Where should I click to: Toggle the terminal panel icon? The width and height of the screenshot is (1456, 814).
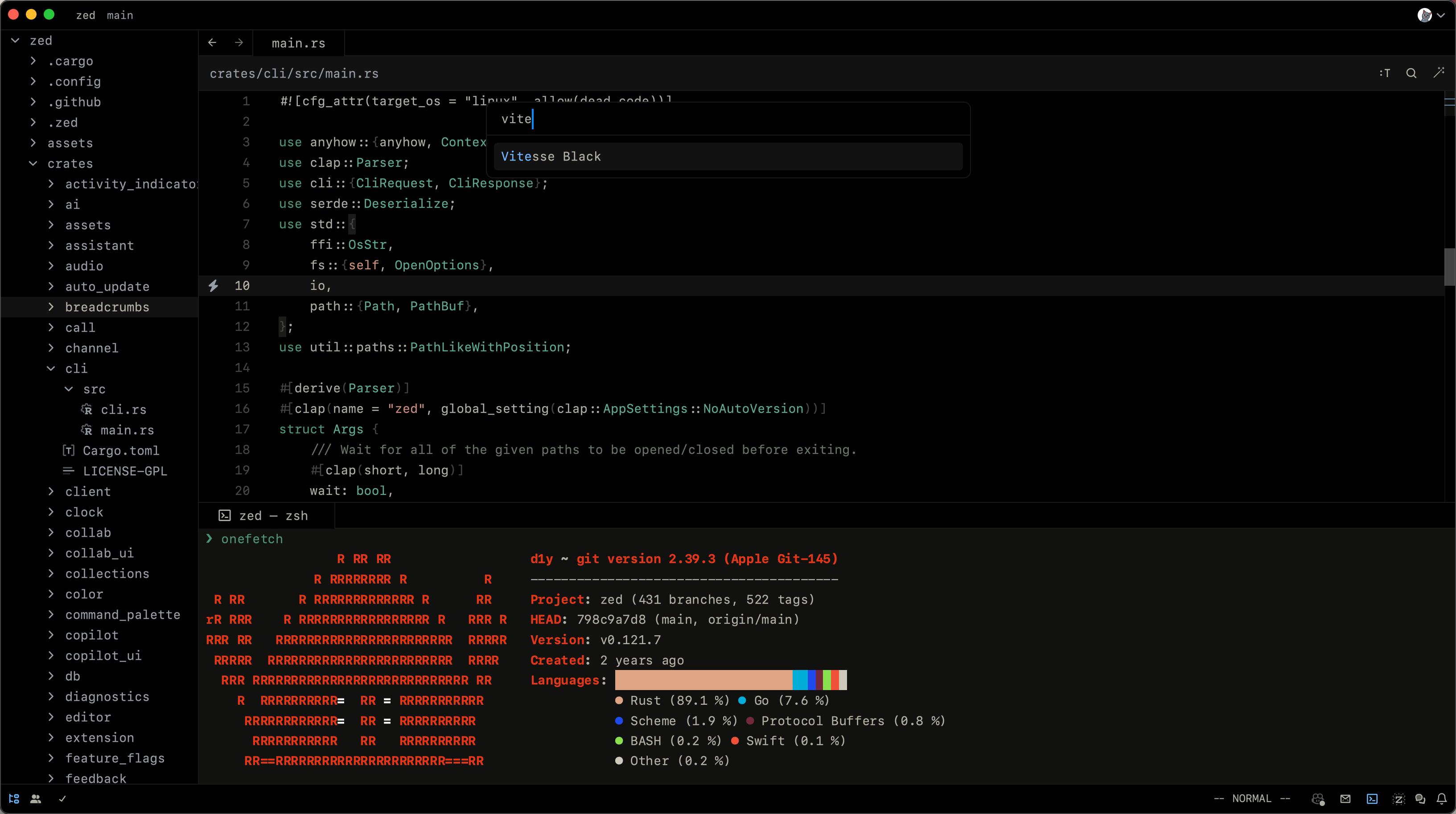tap(1372, 799)
